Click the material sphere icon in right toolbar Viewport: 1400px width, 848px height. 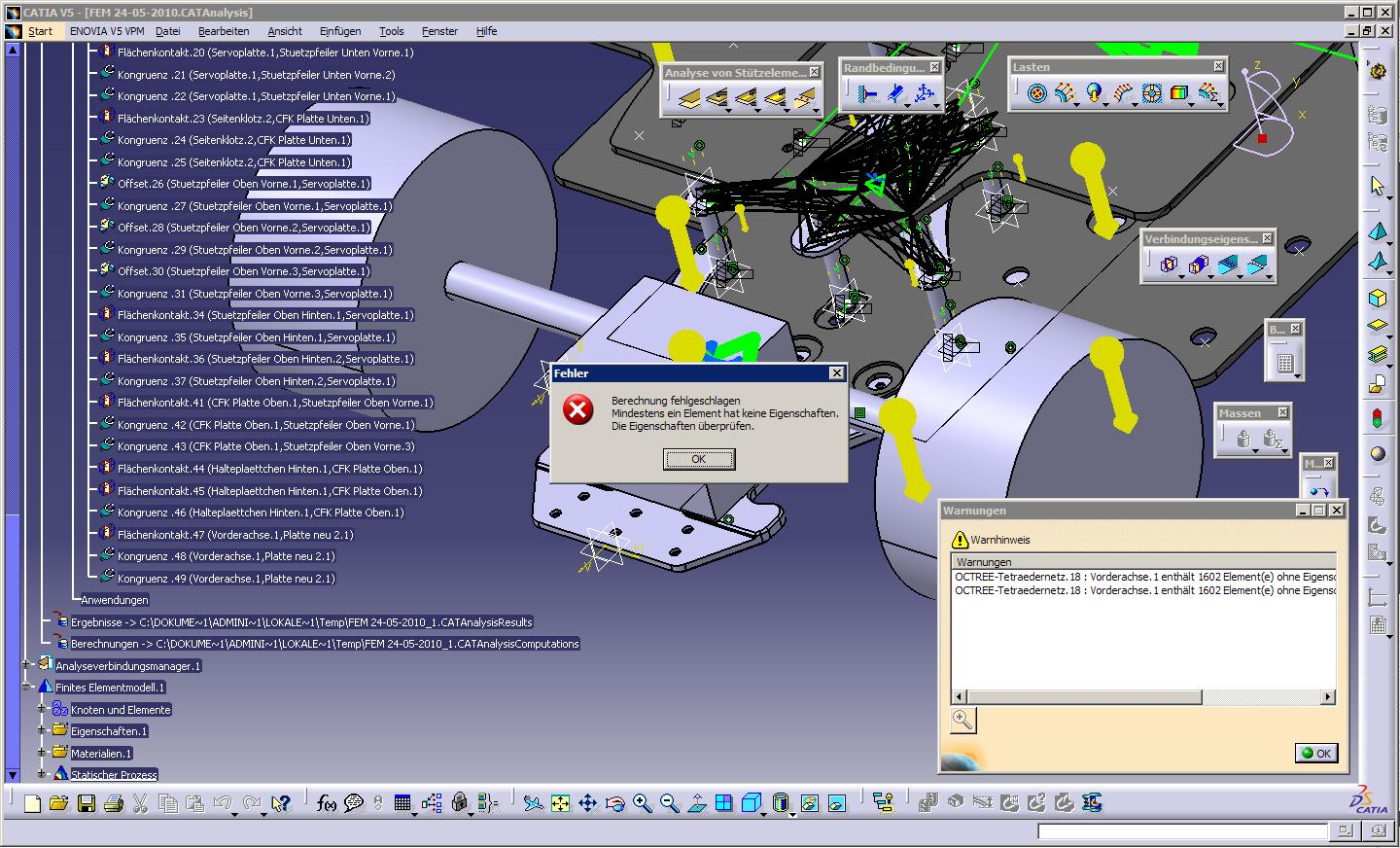coord(1377,454)
